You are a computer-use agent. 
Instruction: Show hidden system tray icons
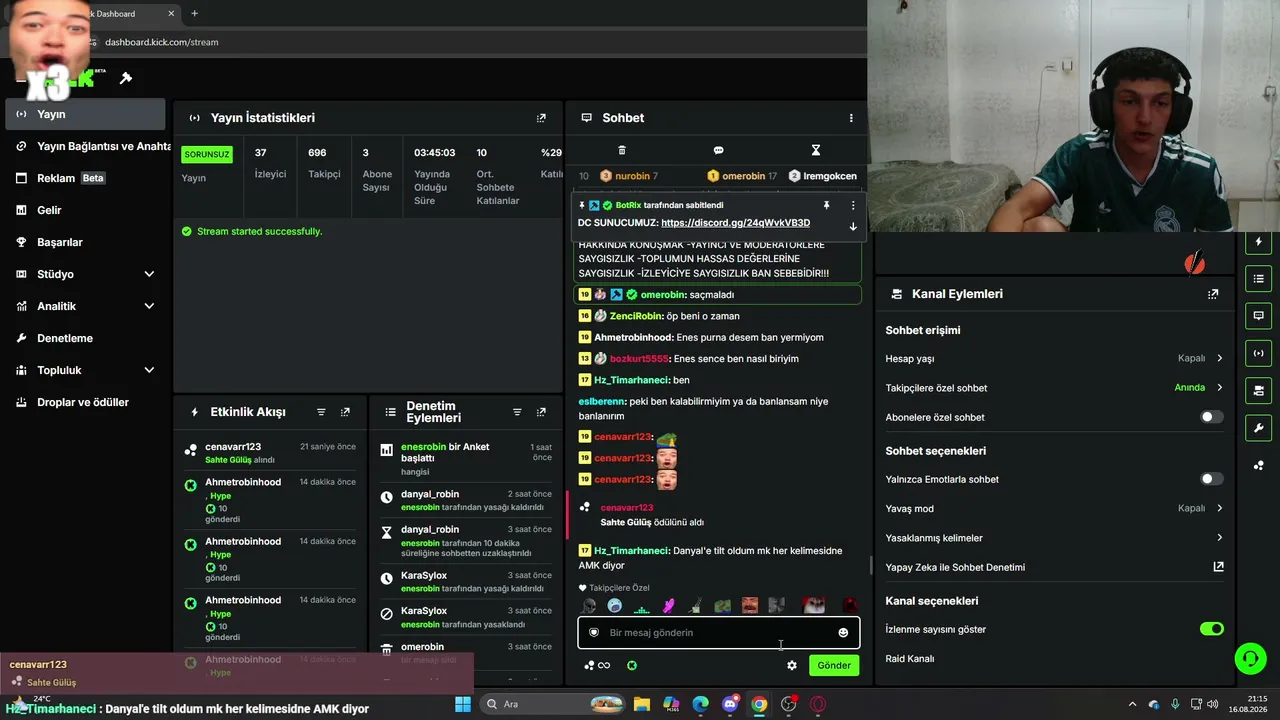click(1132, 704)
